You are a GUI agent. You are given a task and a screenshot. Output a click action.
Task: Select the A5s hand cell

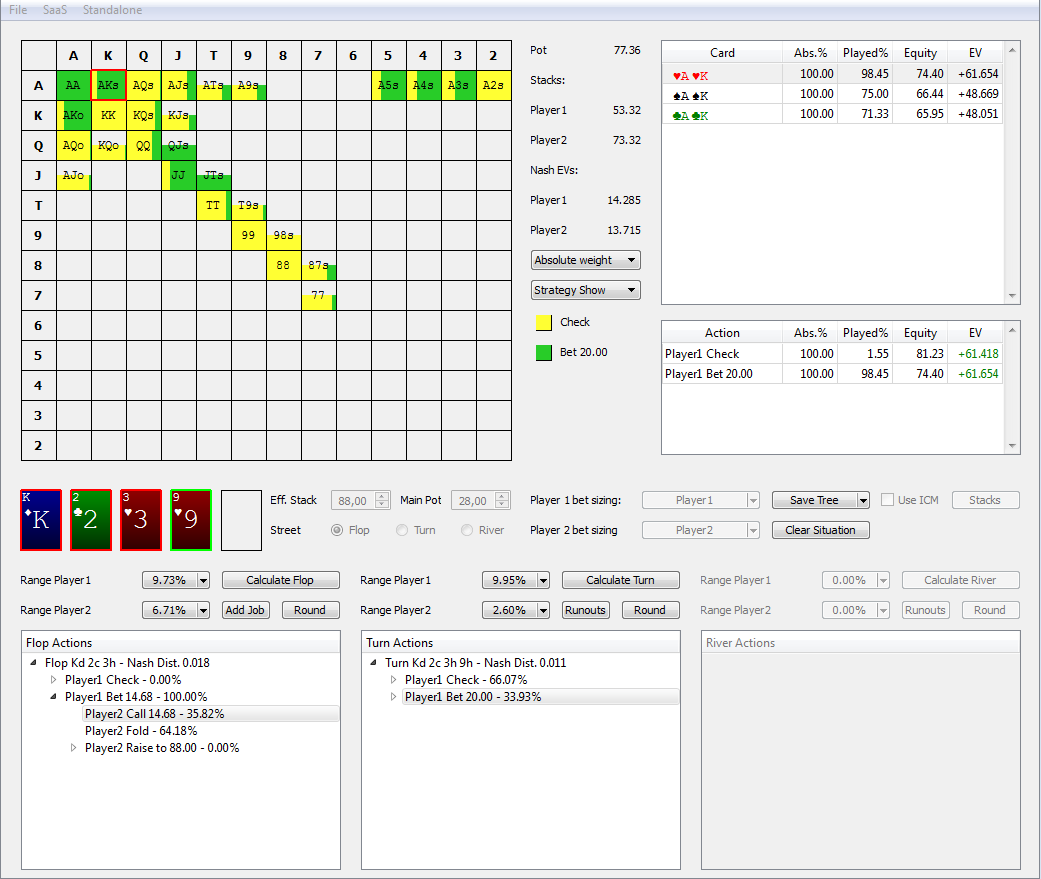point(389,86)
